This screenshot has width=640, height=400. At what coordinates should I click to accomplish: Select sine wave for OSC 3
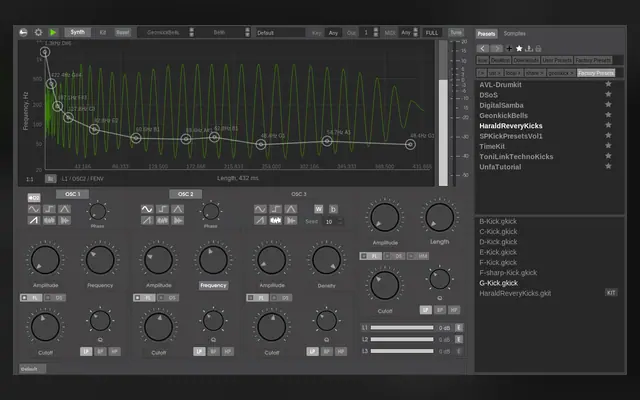pyautogui.click(x=260, y=209)
